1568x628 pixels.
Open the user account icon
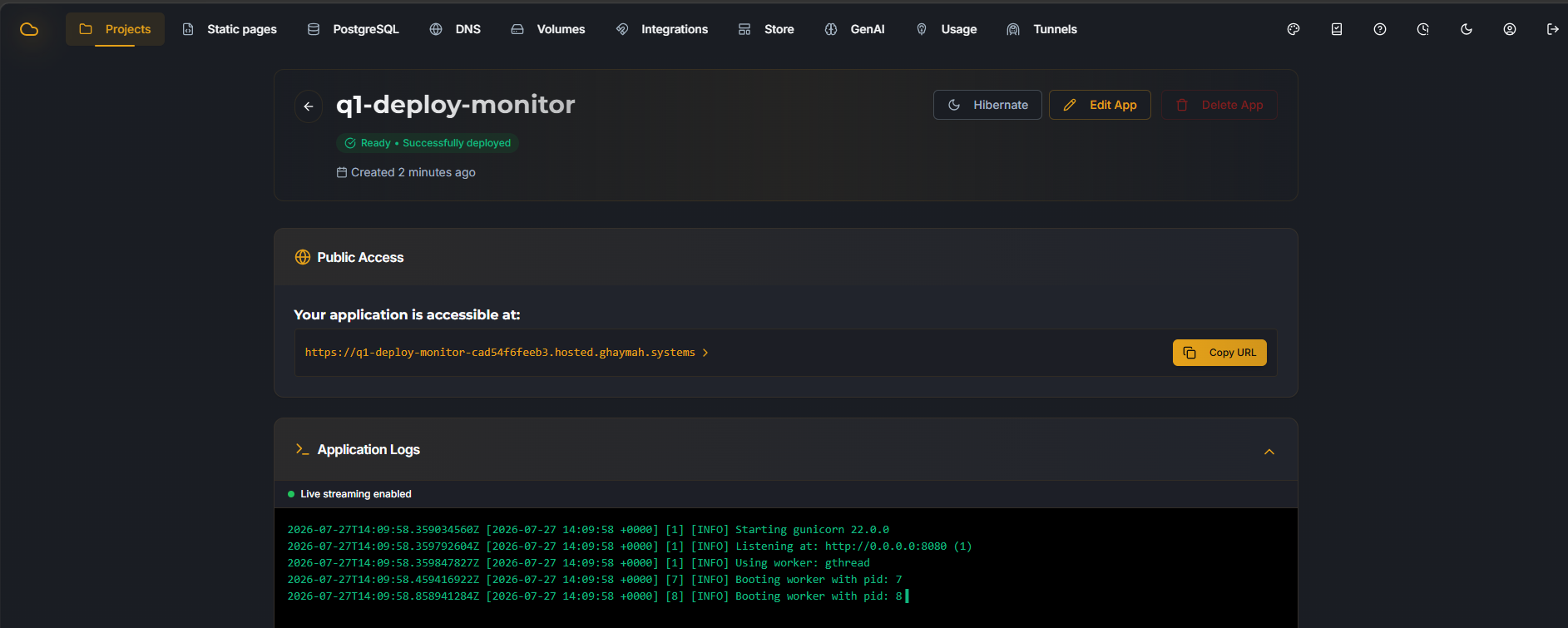point(1510,29)
